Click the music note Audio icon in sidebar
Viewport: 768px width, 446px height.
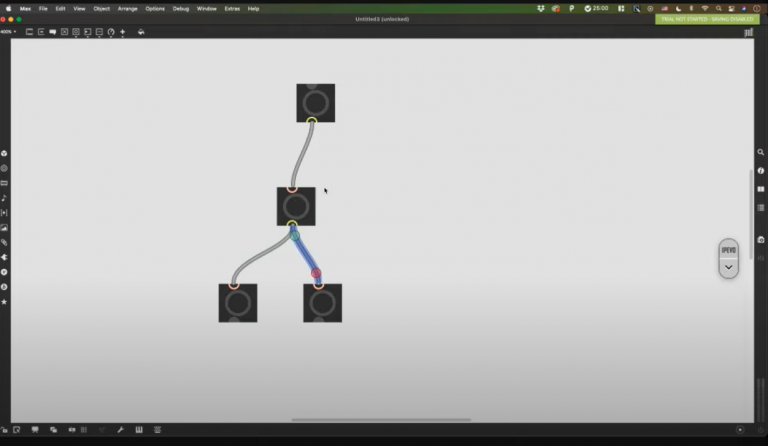click(x=4, y=198)
